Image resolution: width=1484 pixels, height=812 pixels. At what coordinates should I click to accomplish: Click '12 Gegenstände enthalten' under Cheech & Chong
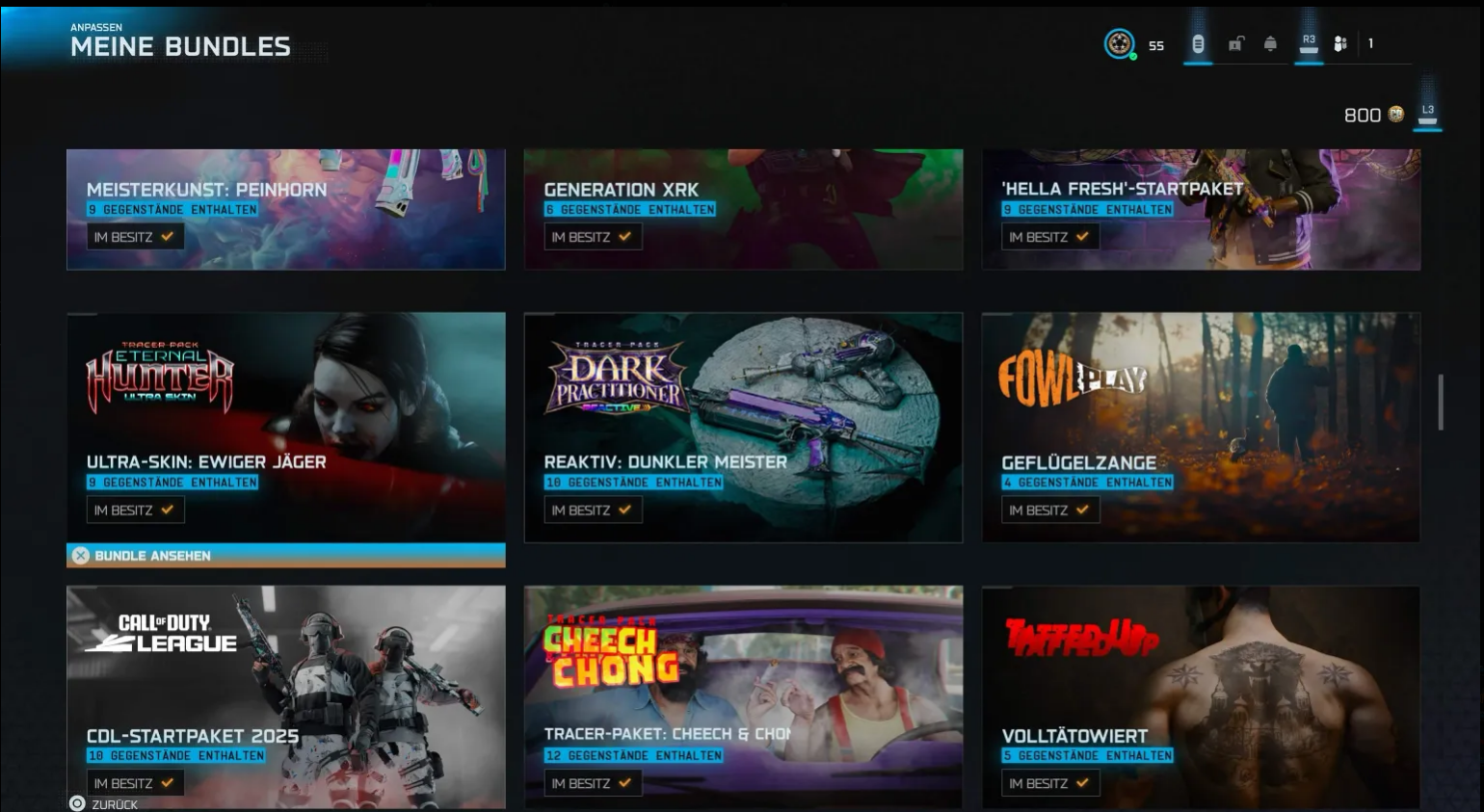634,756
